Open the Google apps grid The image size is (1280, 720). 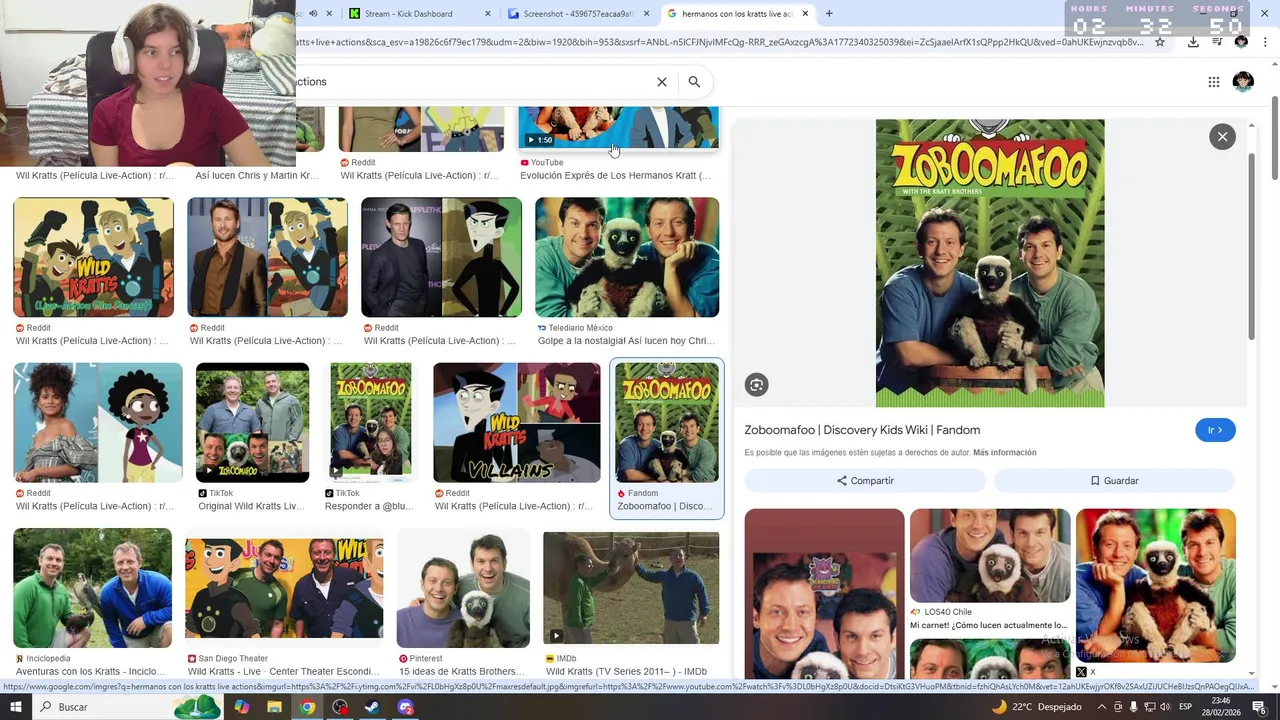(x=1213, y=82)
